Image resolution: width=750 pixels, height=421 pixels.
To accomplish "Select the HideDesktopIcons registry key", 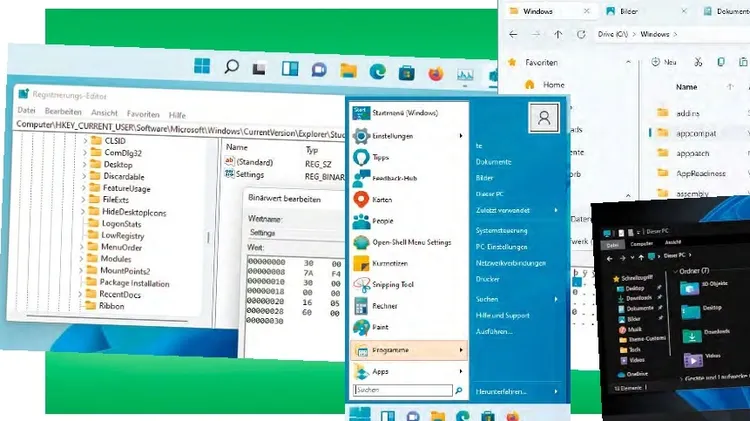I will coord(134,212).
